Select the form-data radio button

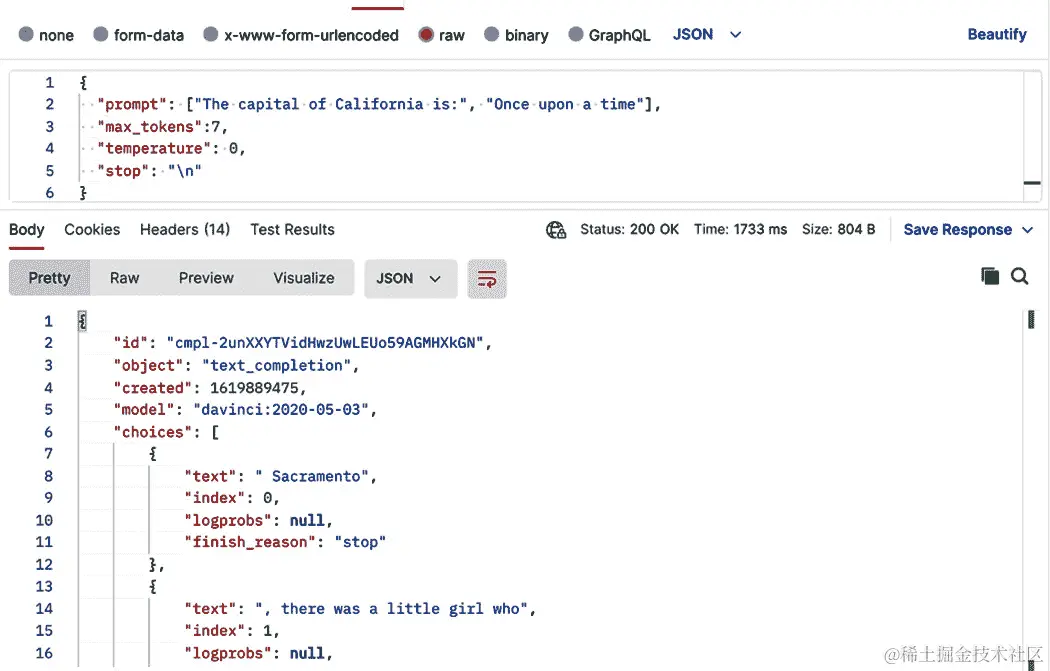tap(100, 34)
